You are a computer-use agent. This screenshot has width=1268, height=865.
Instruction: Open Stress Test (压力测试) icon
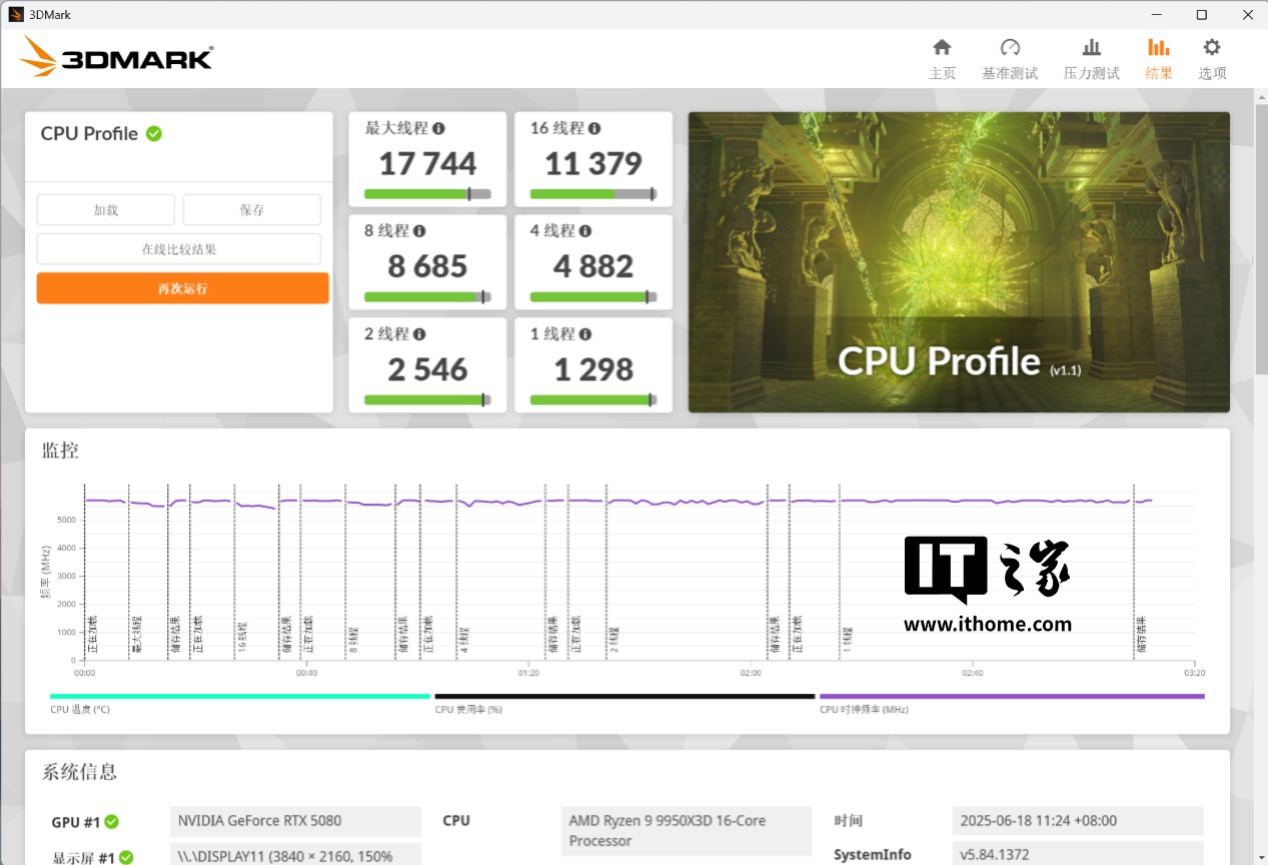(x=1091, y=48)
